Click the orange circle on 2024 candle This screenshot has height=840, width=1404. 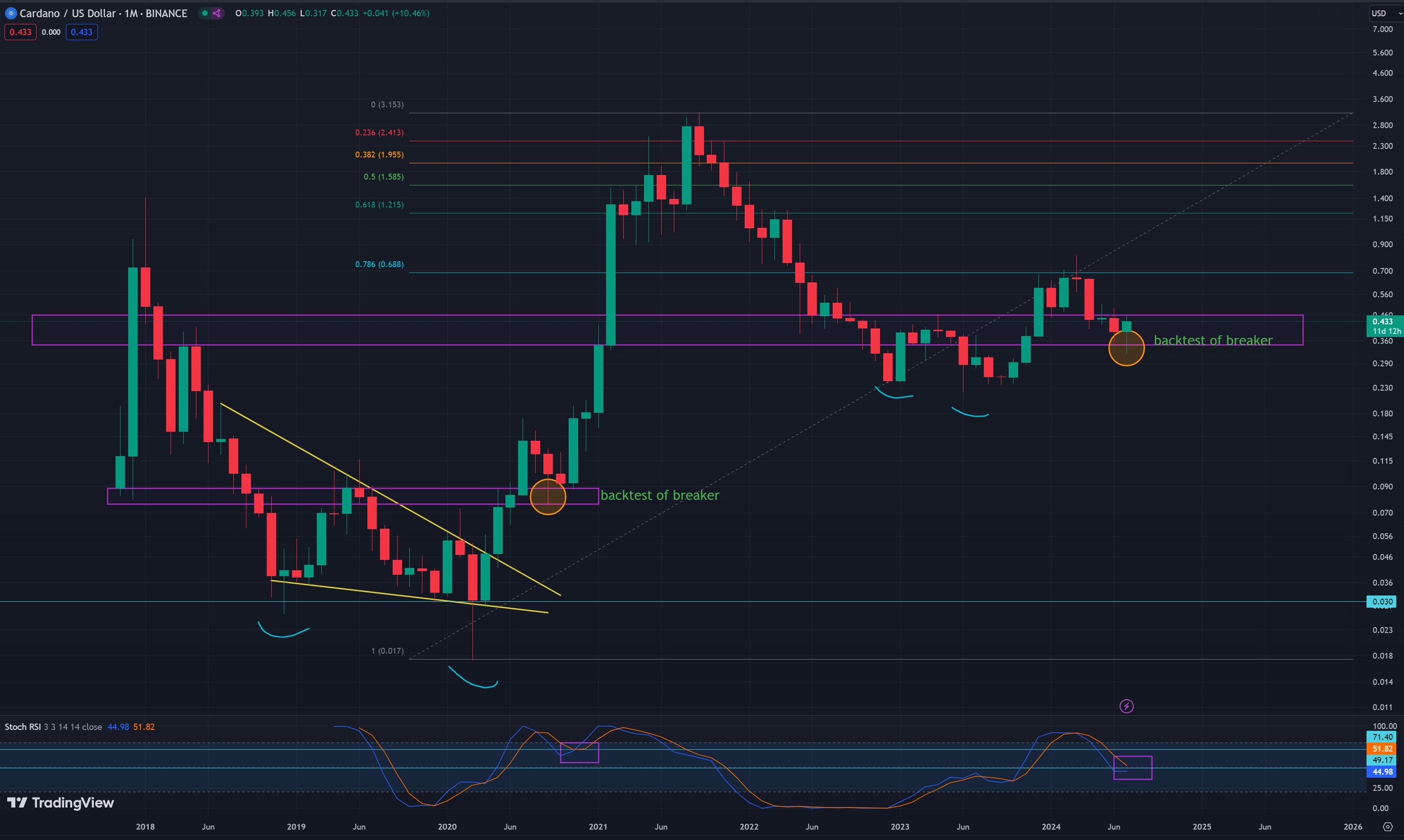(x=1126, y=348)
